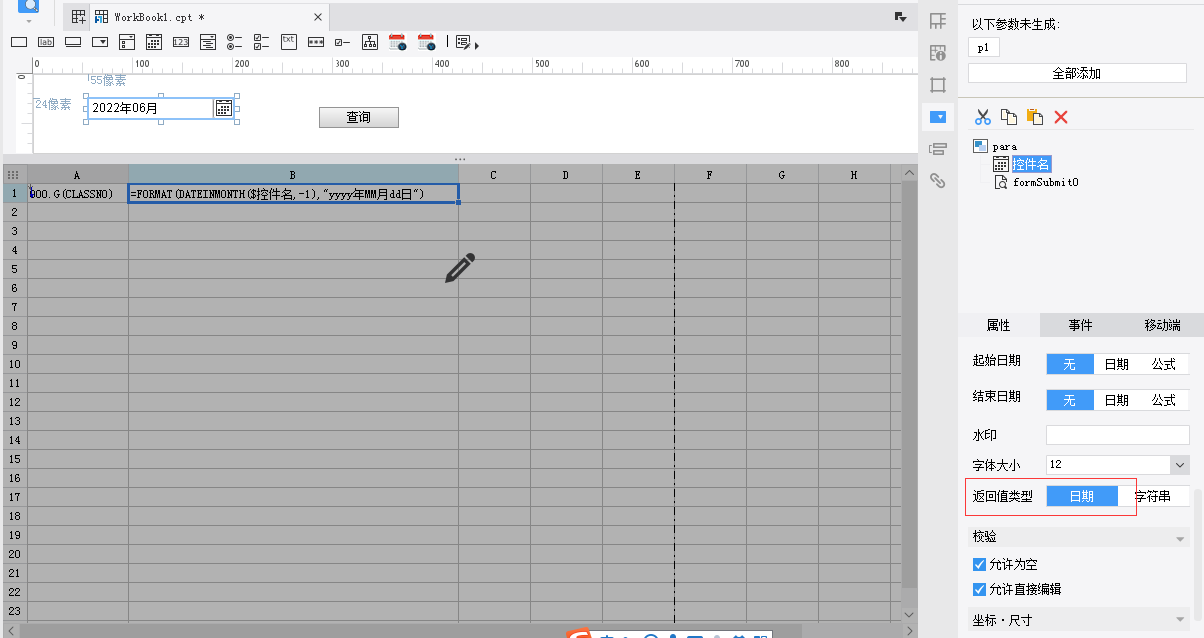Select the button widget icon

point(73,42)
